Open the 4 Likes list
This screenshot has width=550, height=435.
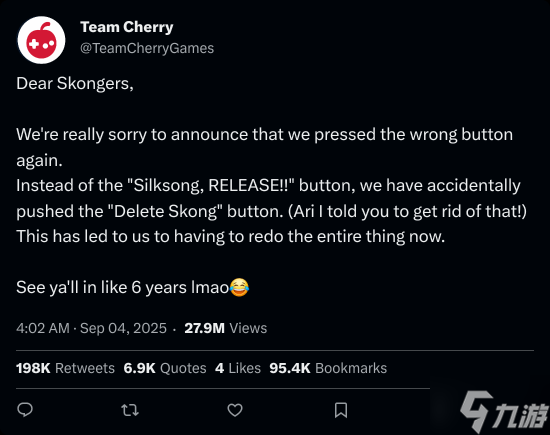point(238,368)
